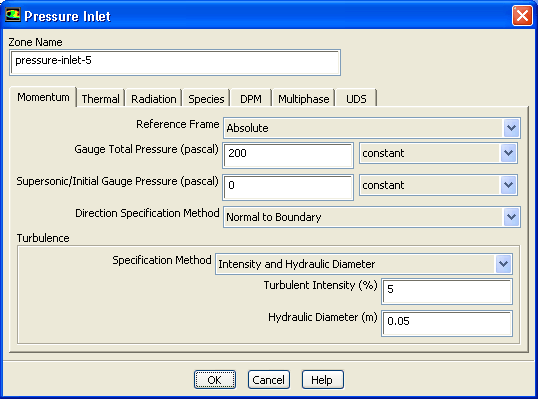Open turbulence Specification Method dropdown

(364, 264)
